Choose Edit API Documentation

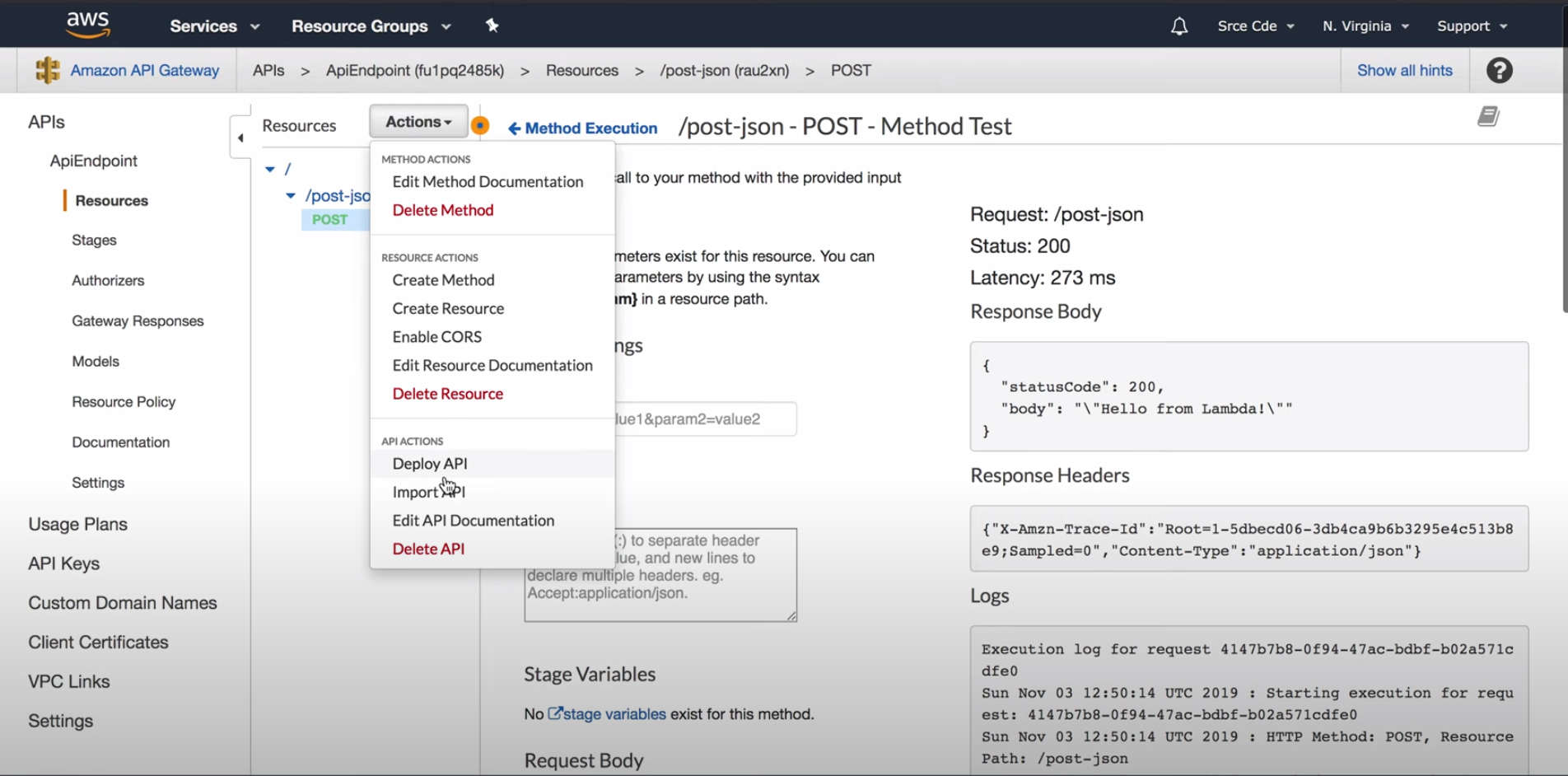[x=474, y=521]
